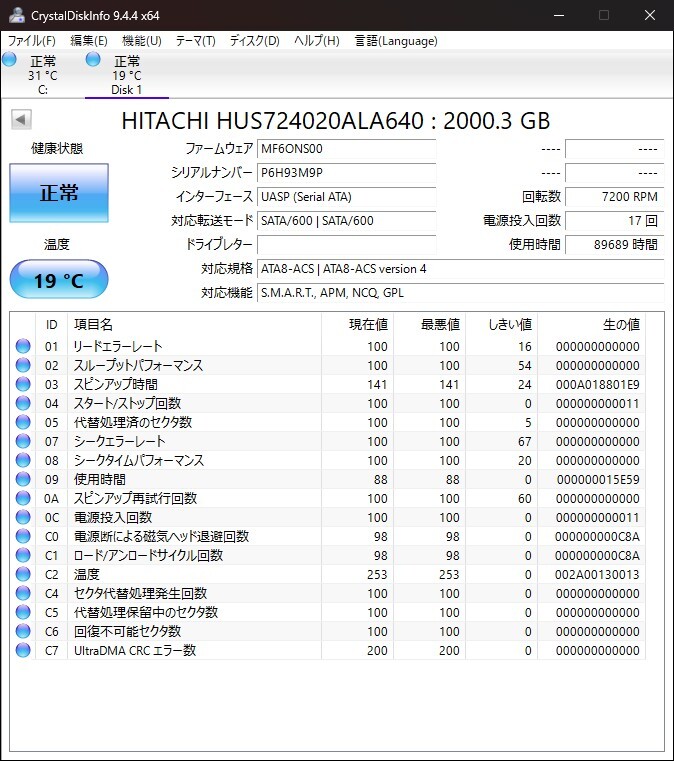
Task: Click the power-on count field 17 回
Action: (x=614, y=220)
